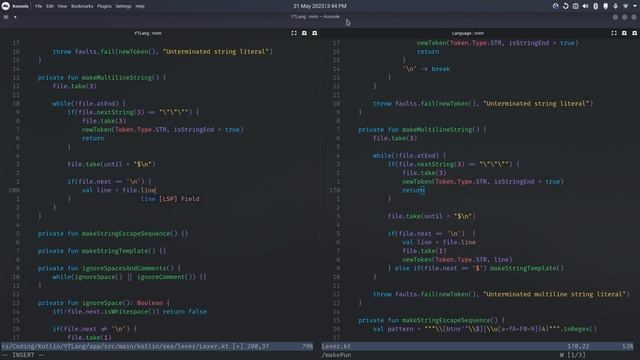
Task: Click 'private fun ignoreSpacesAndComments()' in left pane
Action: click(109, 268)
